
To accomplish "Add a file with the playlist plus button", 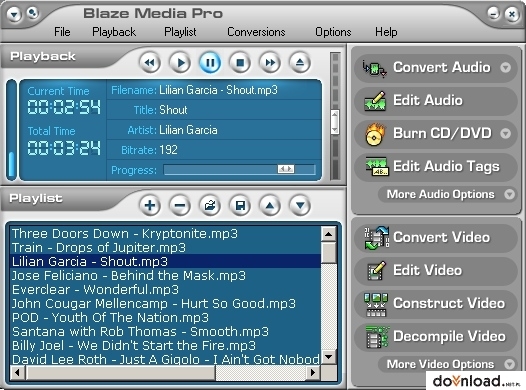I will click(150, 205).
